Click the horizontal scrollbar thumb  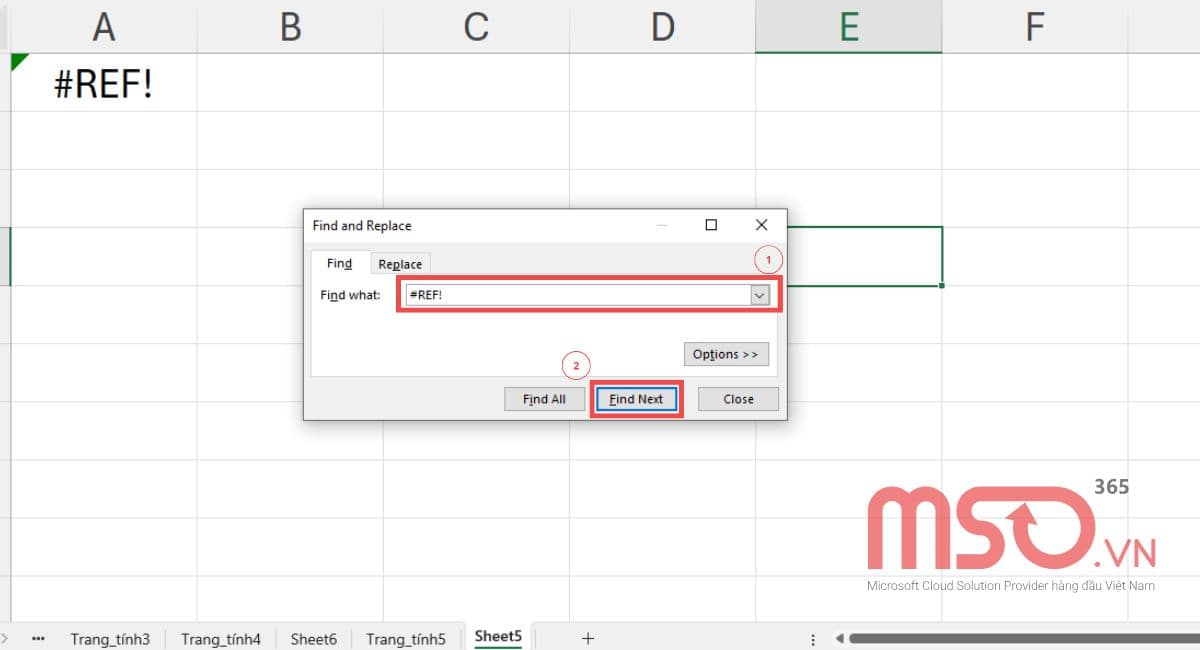tap(1024, 638)
